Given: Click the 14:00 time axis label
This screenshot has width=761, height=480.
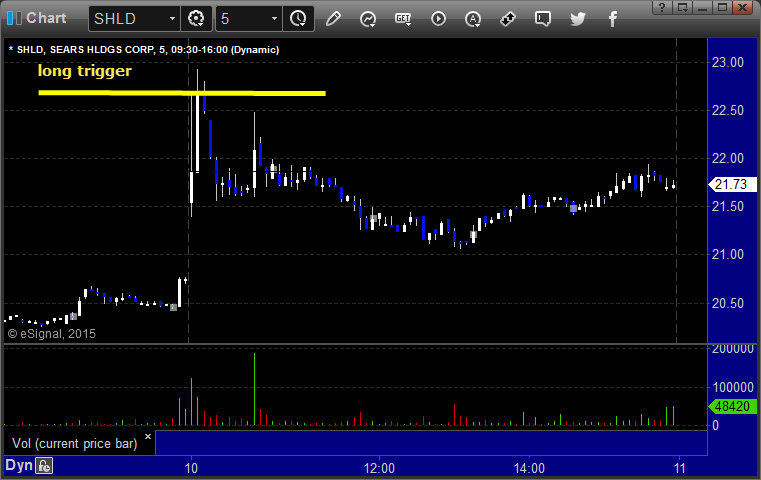Looking at the screenshot, I should click(529, 468).
